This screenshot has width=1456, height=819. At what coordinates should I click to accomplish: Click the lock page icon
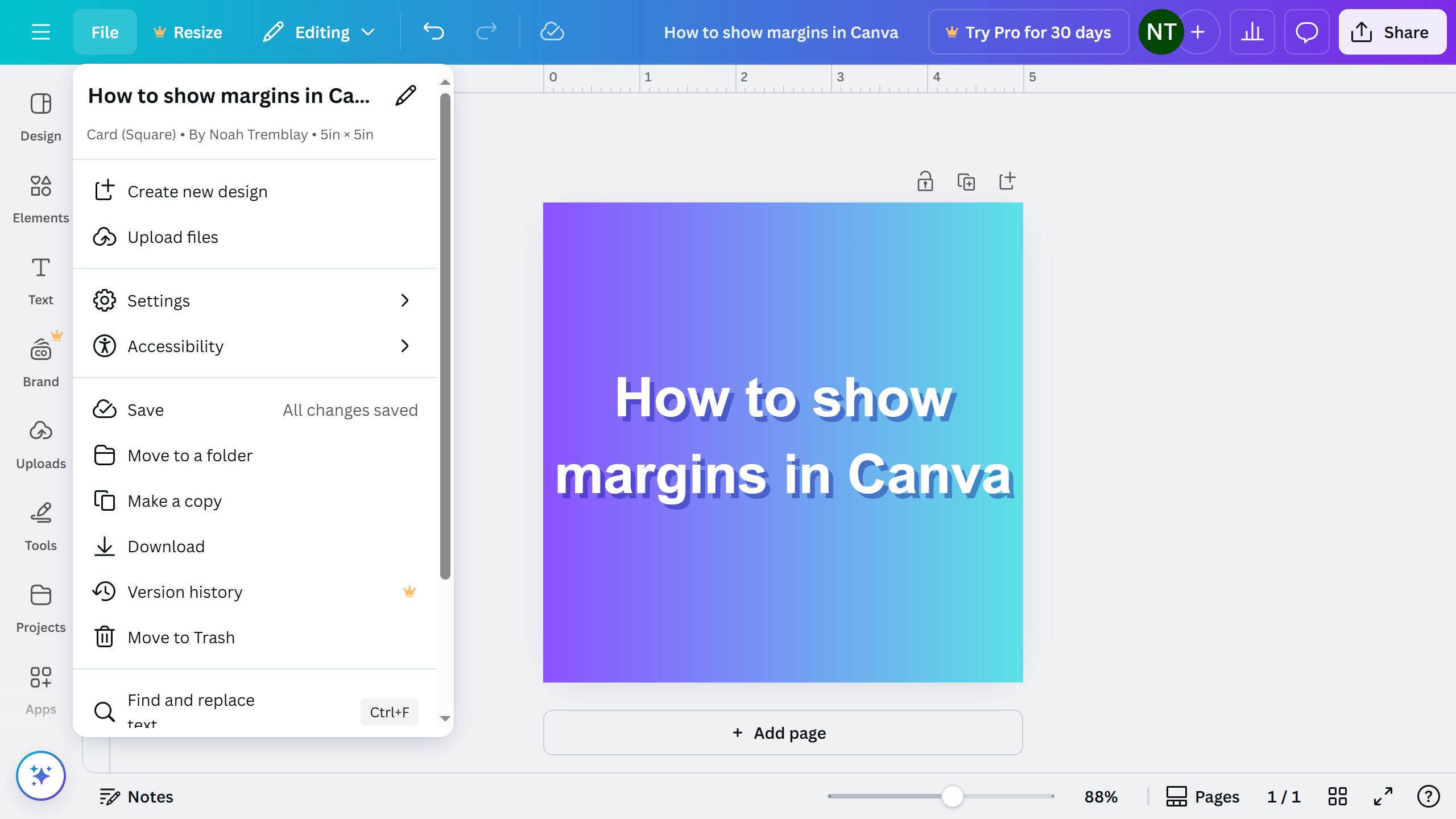925,181
